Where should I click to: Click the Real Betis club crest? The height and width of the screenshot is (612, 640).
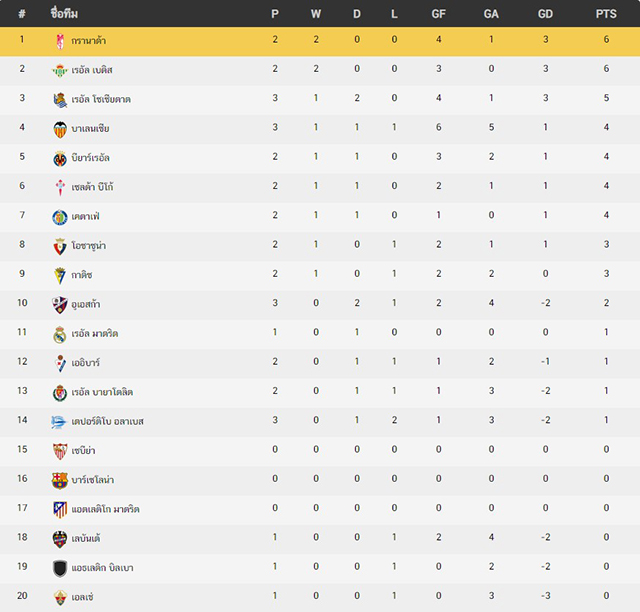(60, 70)
